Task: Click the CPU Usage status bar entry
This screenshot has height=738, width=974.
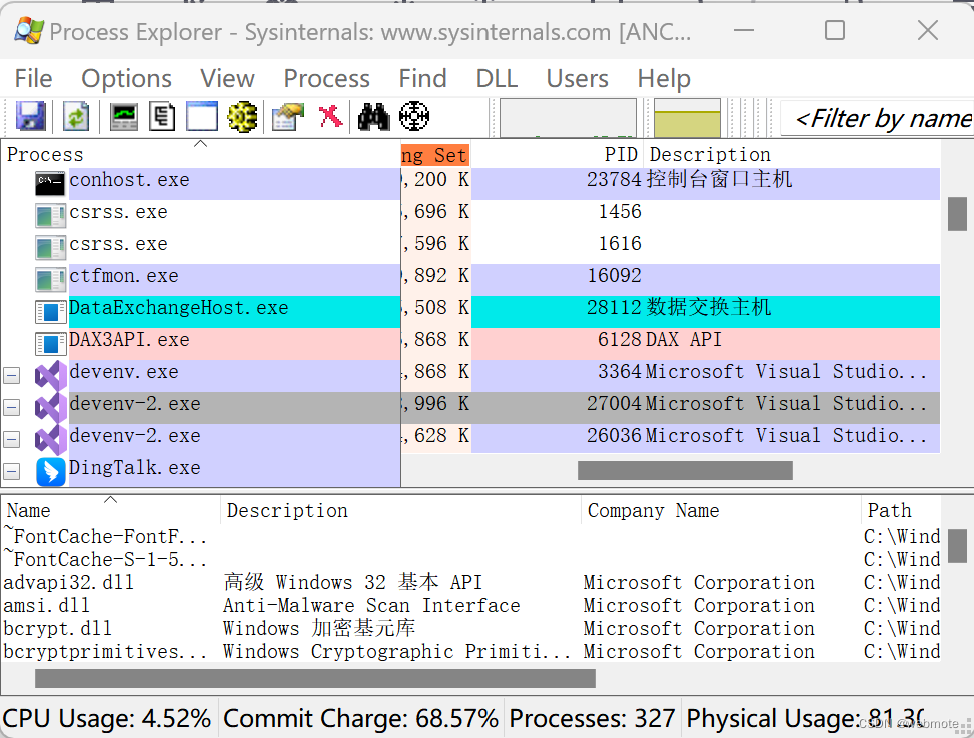Action: click(107, 719)
